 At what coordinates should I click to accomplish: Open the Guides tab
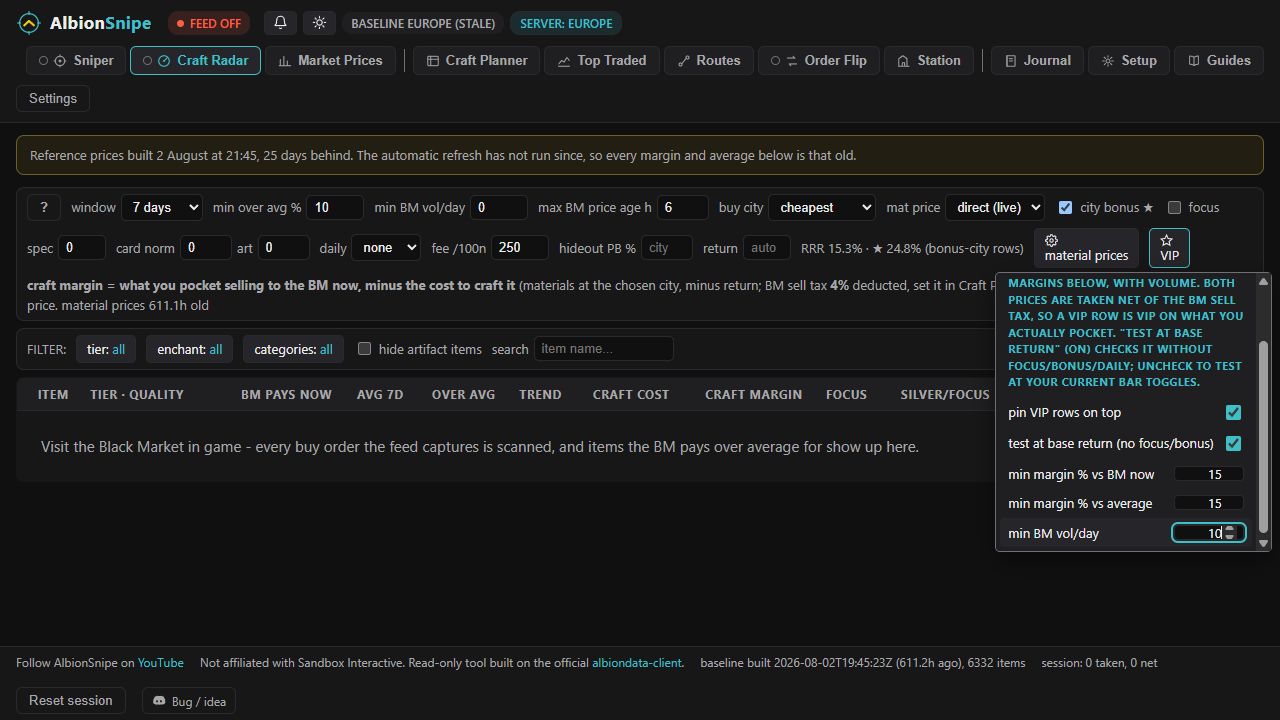[x=1219, y=60]
